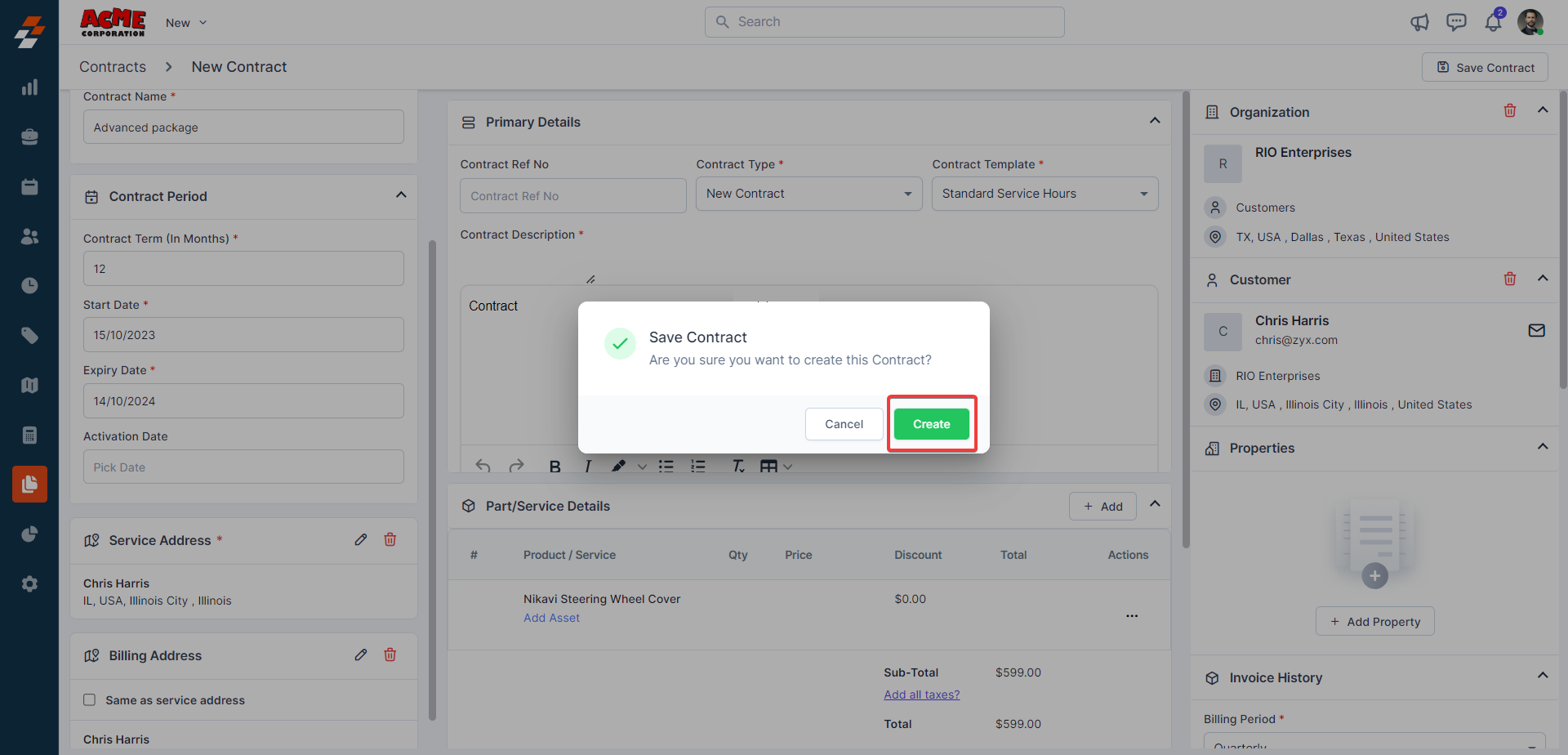Open settings gear in left sidebar
This screenshot has width=1568, height=755.
(x=29, y=584)
